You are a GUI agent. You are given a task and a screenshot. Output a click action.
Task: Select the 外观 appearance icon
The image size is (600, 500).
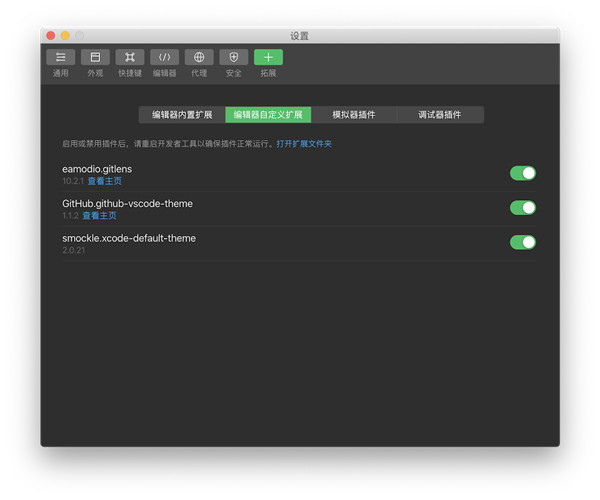point(95,58)
